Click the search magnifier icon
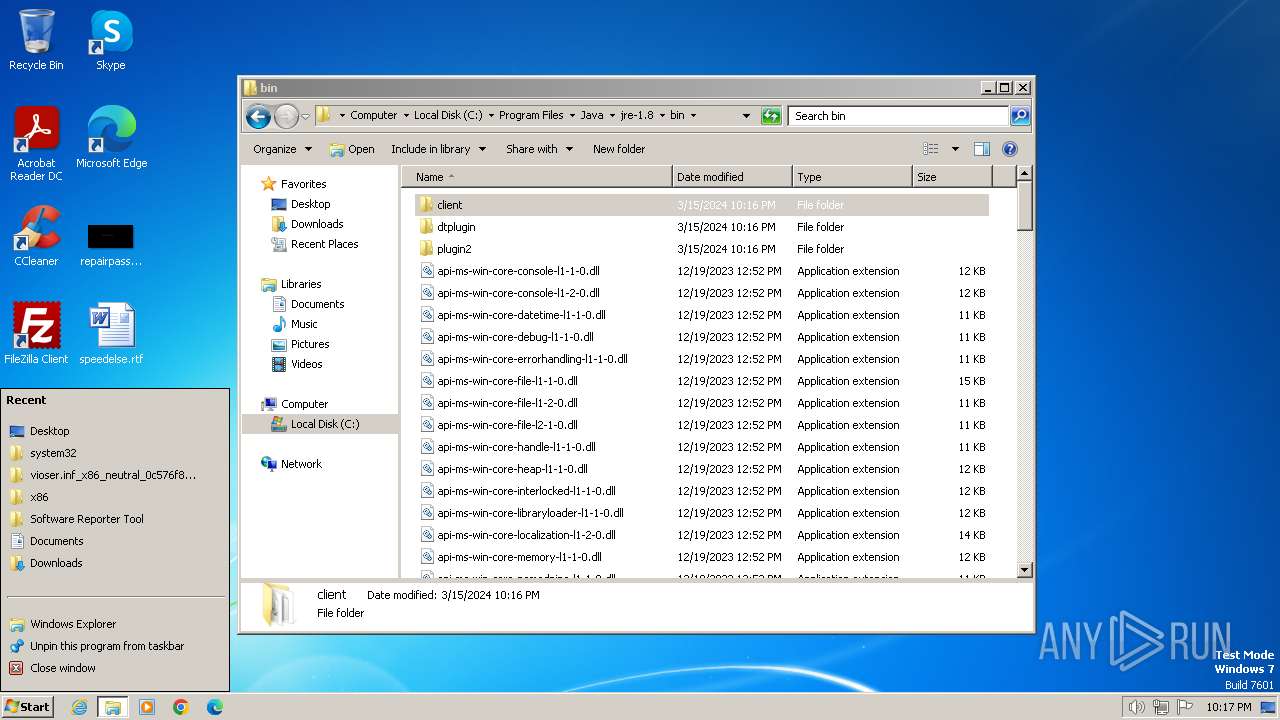 coord(1019,116)
